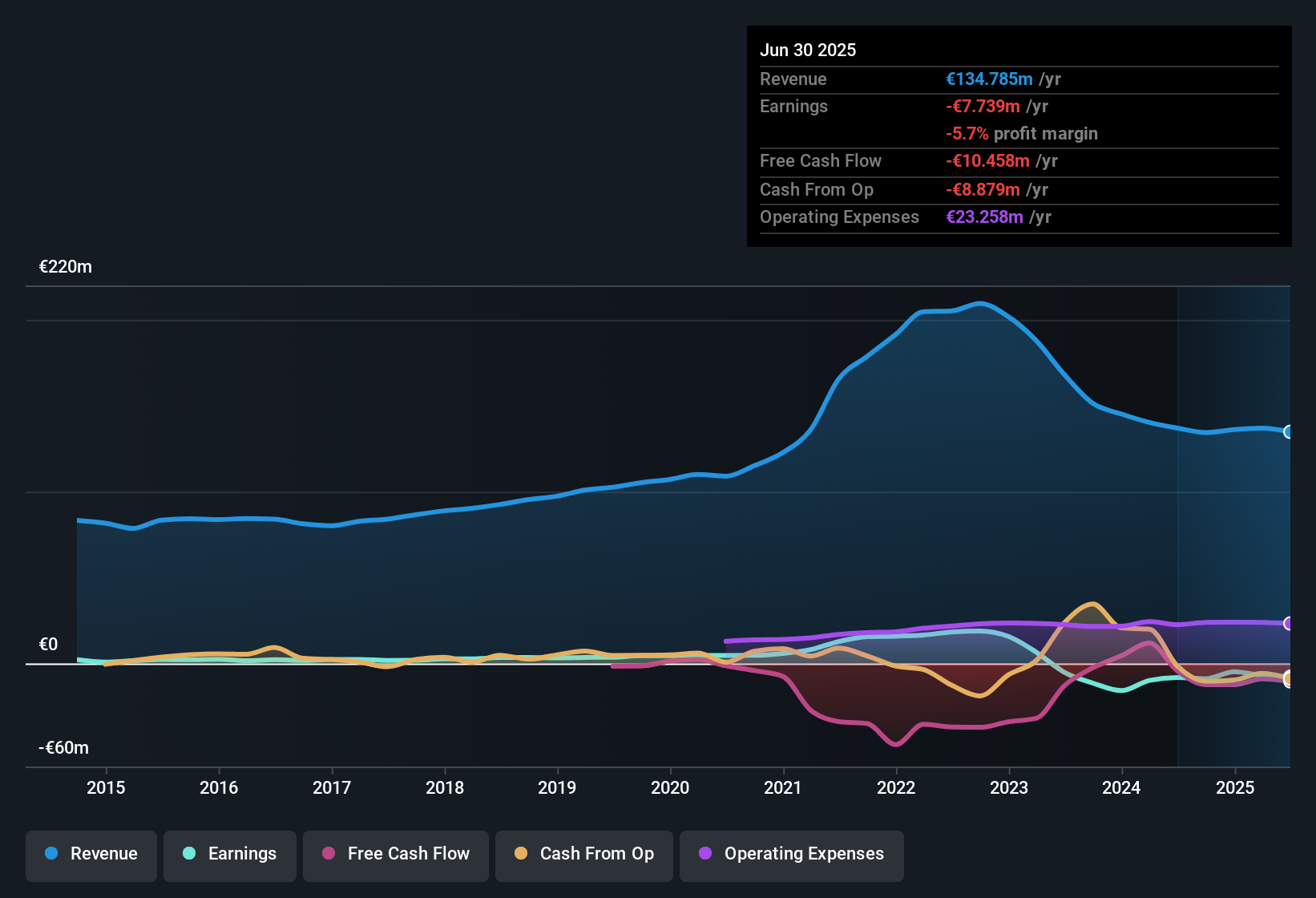Click the blue Revenue legend dot
This screenshot has width=1316, height=898.
[x=51, y=853]
